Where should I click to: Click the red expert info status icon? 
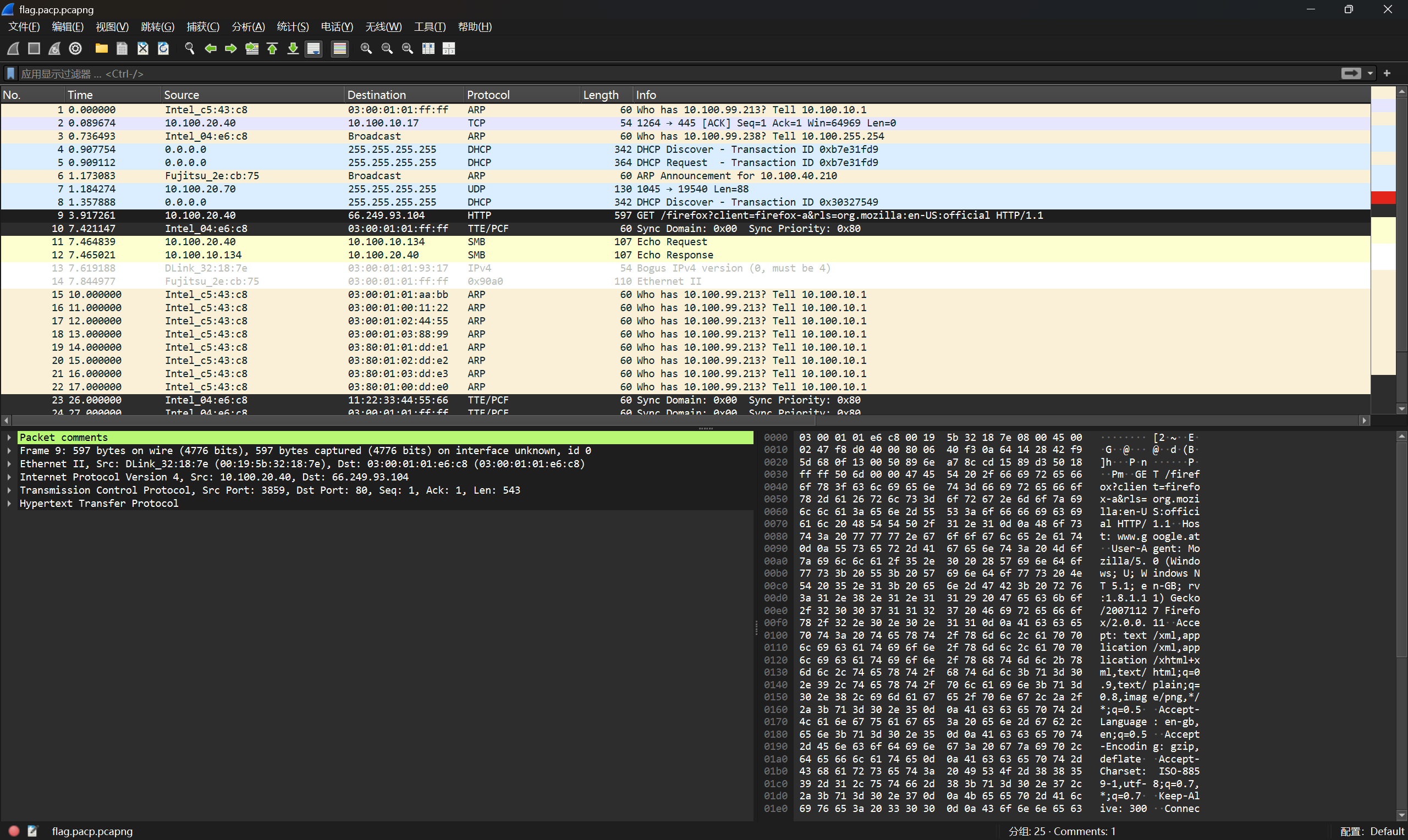click(14, 831)
